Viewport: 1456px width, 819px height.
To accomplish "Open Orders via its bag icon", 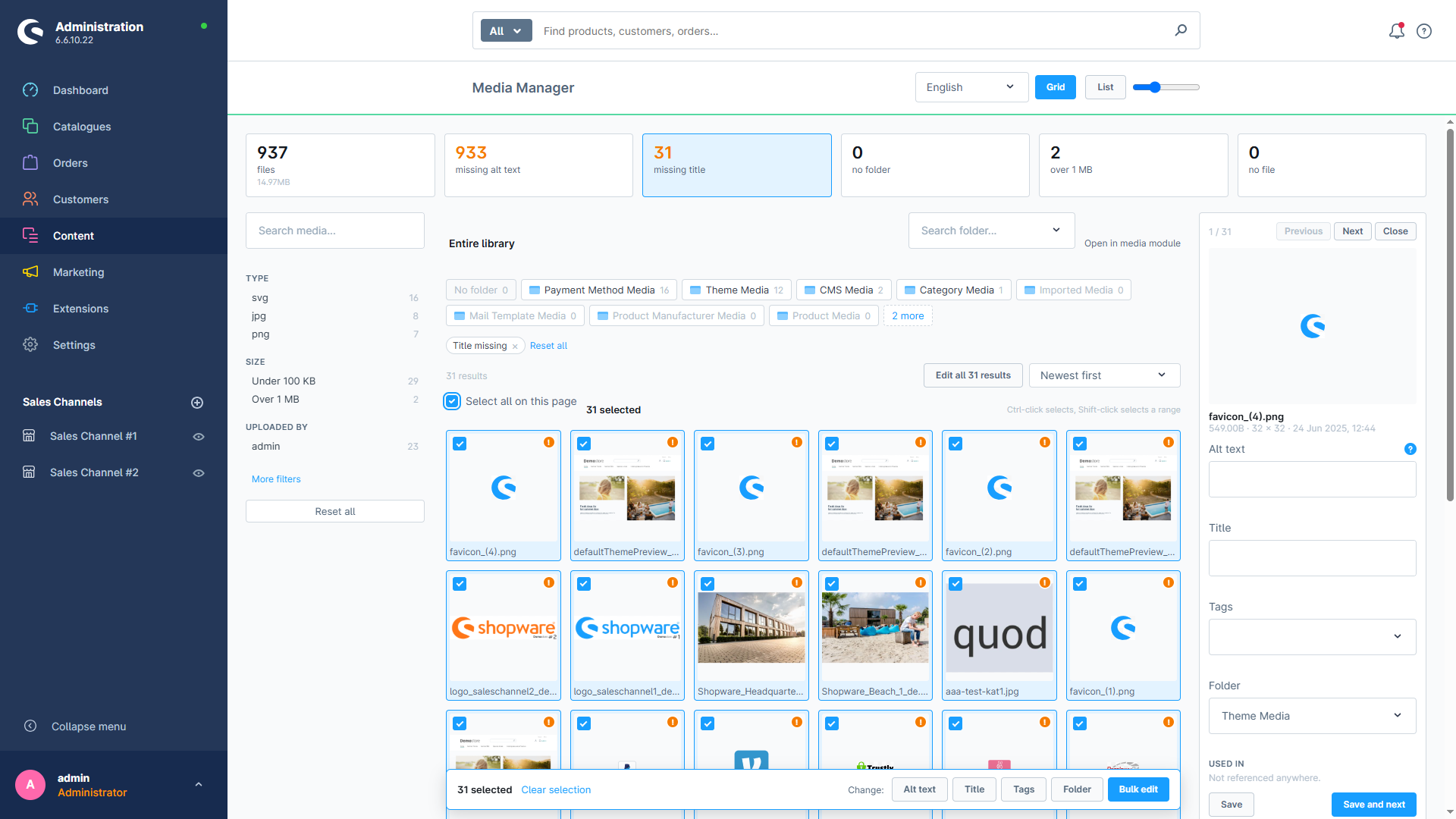I will (30, 163).
